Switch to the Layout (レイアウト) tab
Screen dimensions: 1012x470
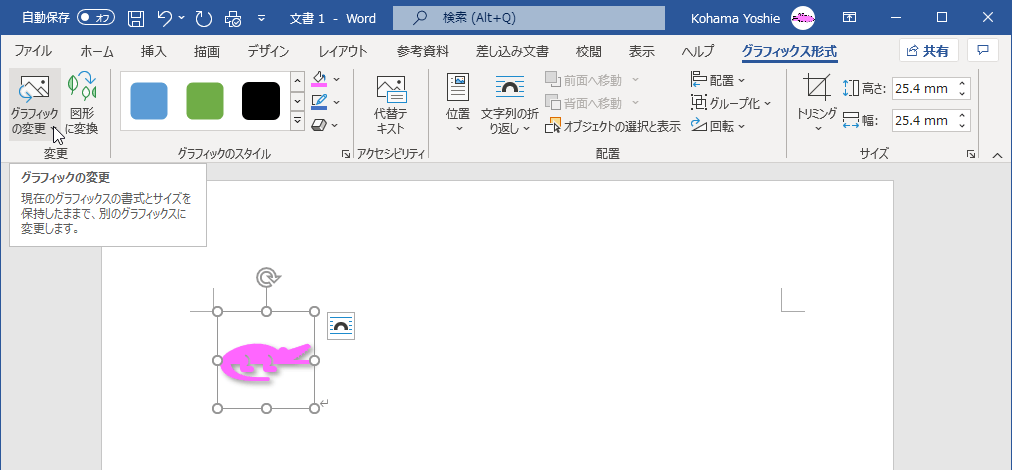click(x=343, y=52)
